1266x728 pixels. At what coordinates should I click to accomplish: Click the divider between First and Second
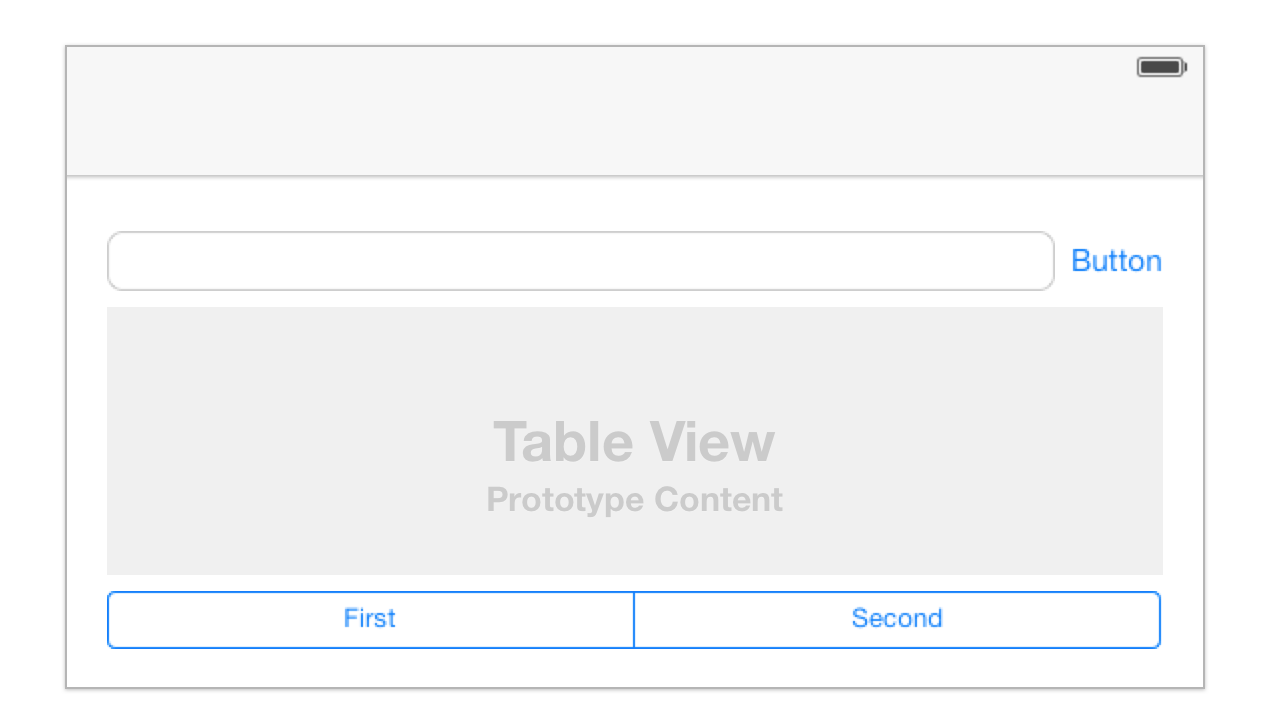[634, 620]
